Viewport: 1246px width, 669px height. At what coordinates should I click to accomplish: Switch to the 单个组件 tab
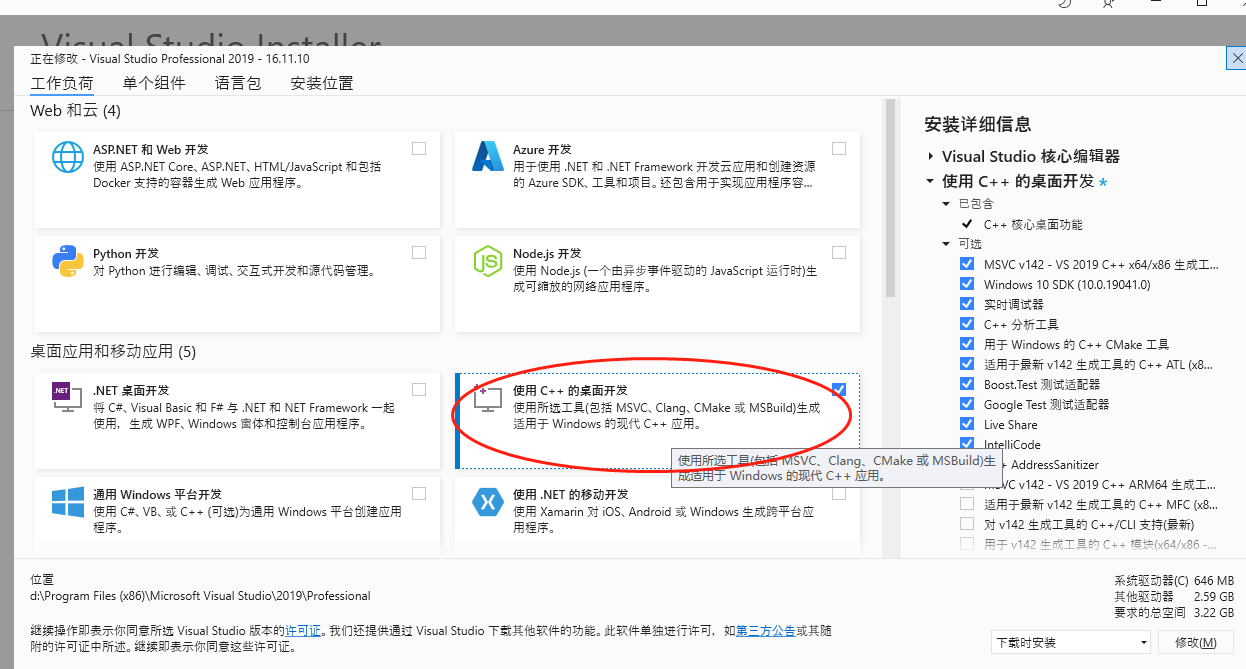click(153, 84)
